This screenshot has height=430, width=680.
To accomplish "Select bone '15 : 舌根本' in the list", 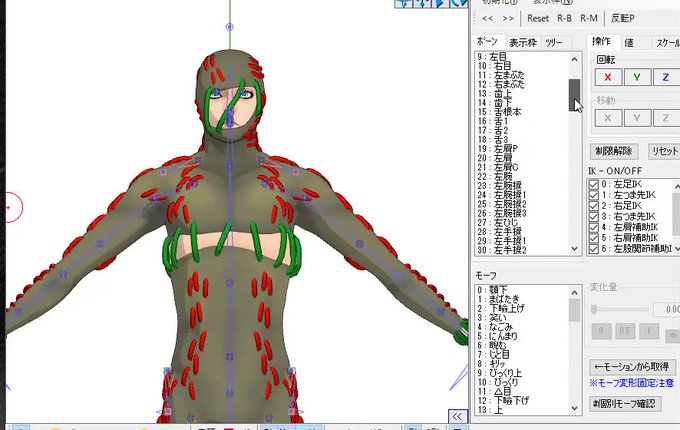I will click(x=499, y=112).
